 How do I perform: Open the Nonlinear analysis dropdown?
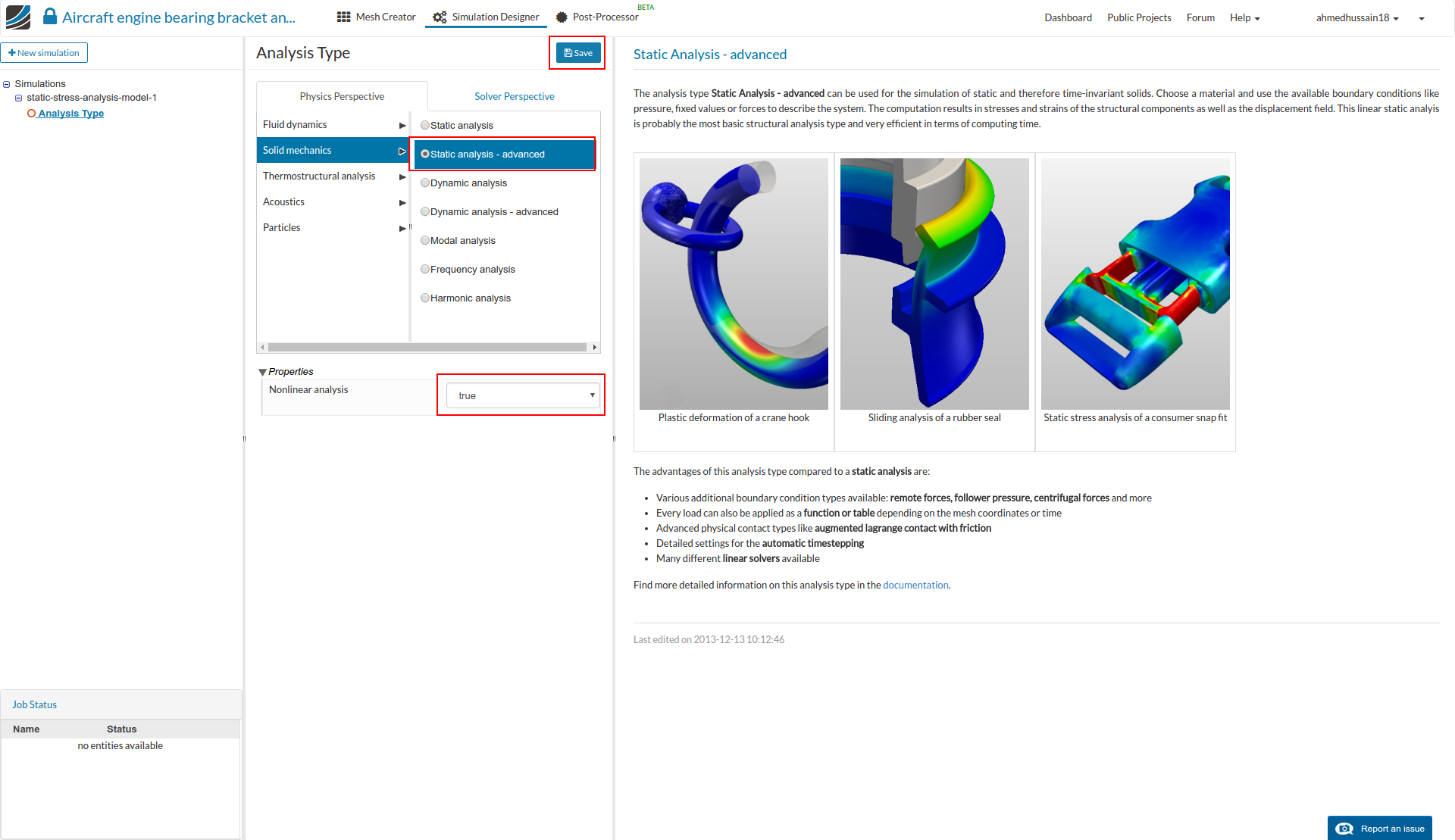coord(523,395)
